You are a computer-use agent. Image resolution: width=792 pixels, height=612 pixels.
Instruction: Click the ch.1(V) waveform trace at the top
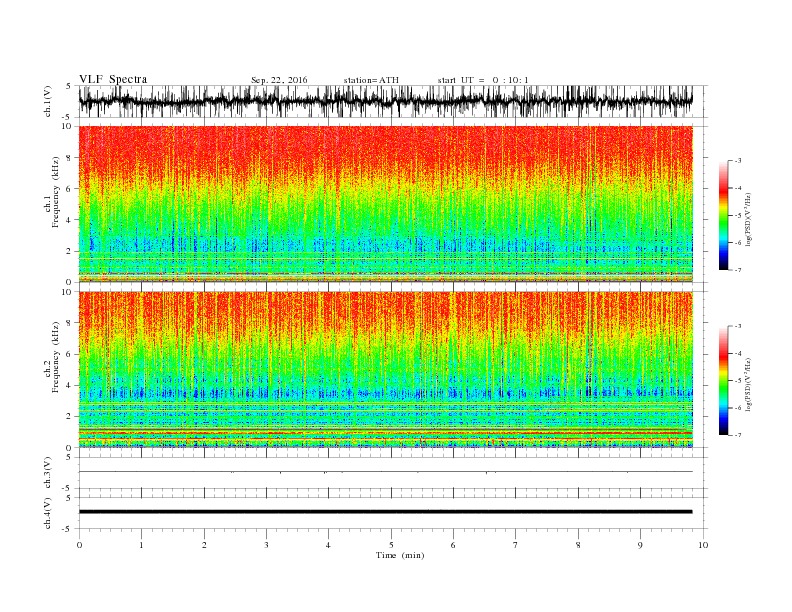[385, 101]
